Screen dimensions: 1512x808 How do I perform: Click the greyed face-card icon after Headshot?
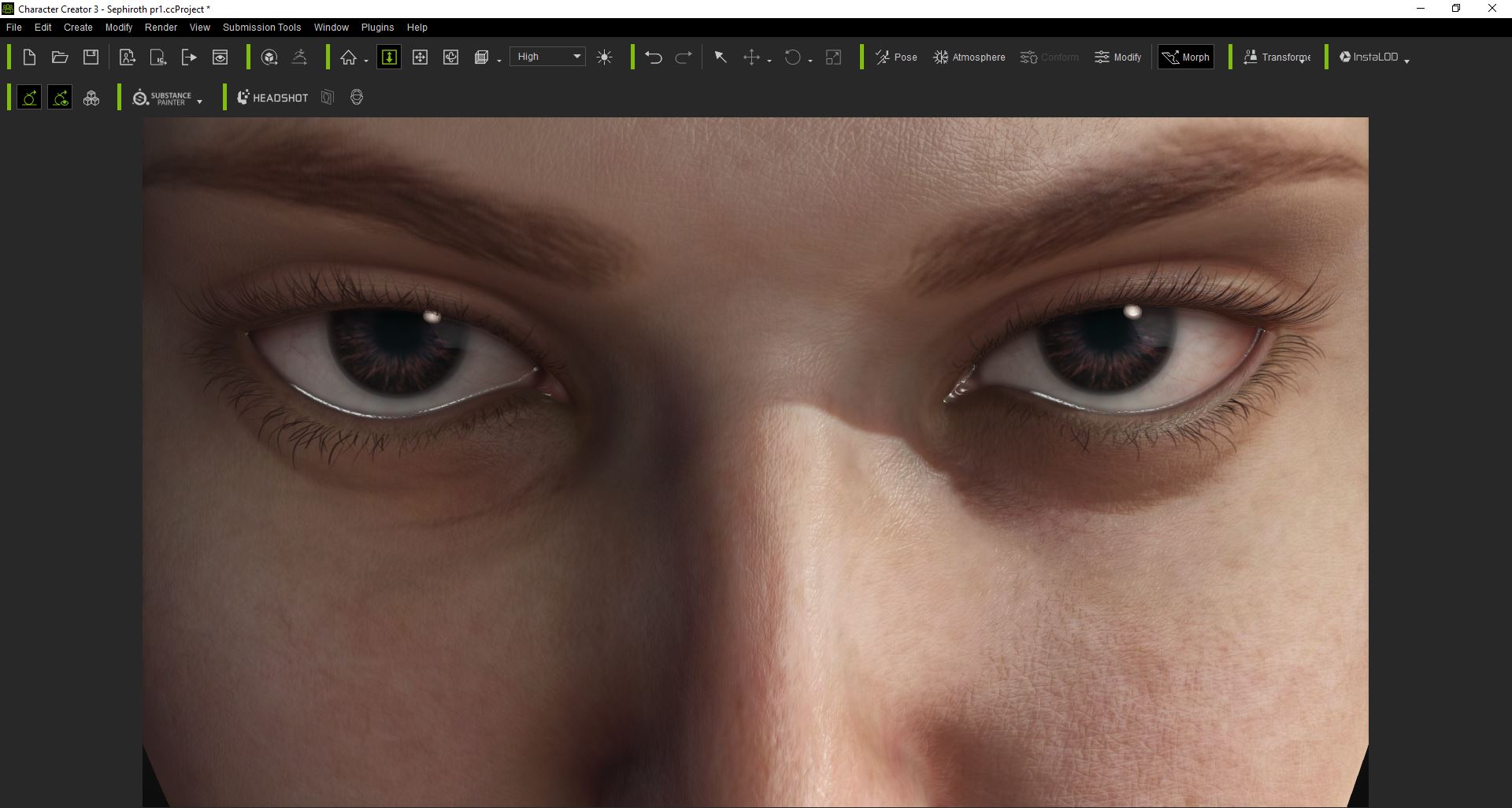click(328, 98)
